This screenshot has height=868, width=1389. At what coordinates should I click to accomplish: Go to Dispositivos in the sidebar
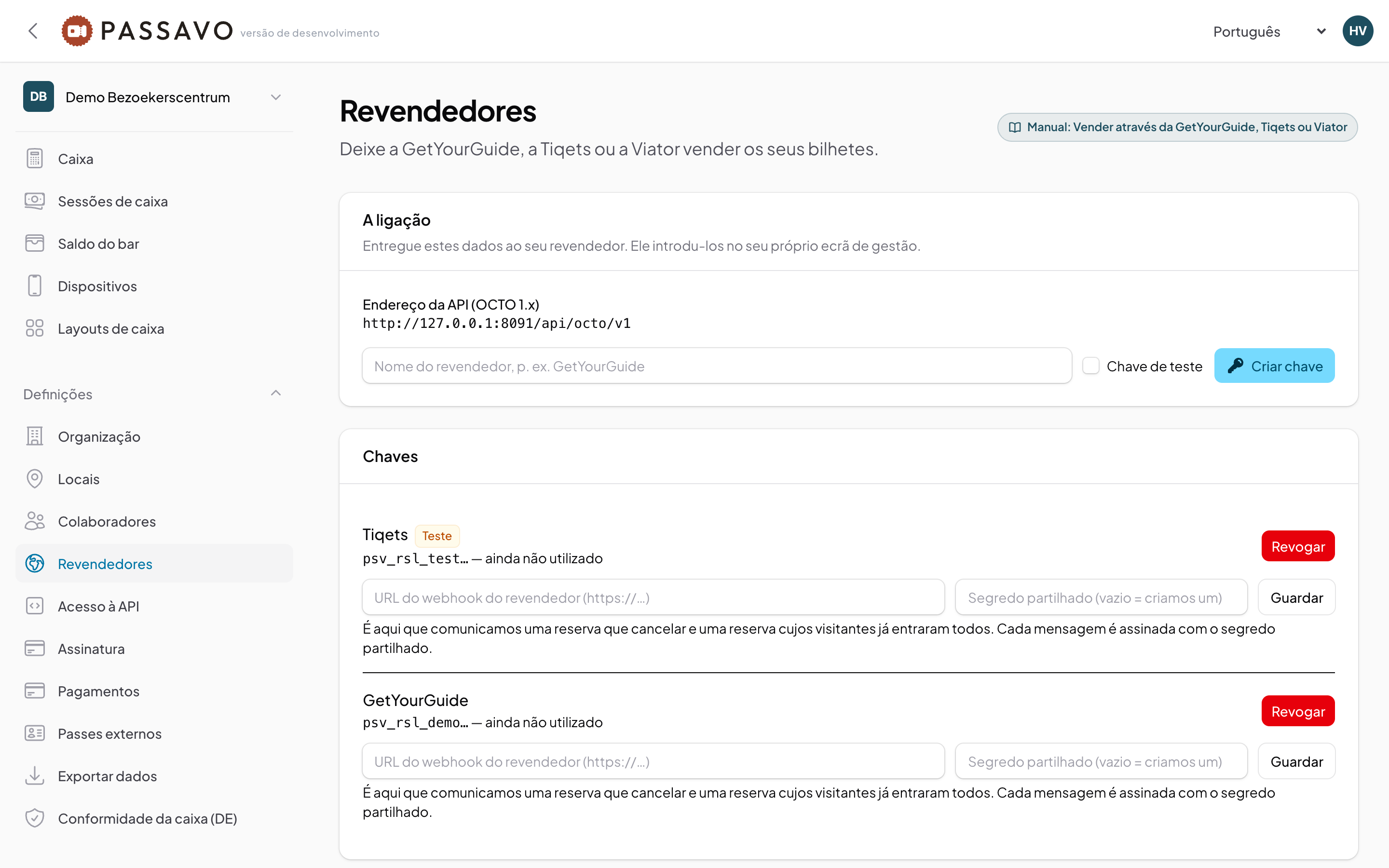(154, 286)
